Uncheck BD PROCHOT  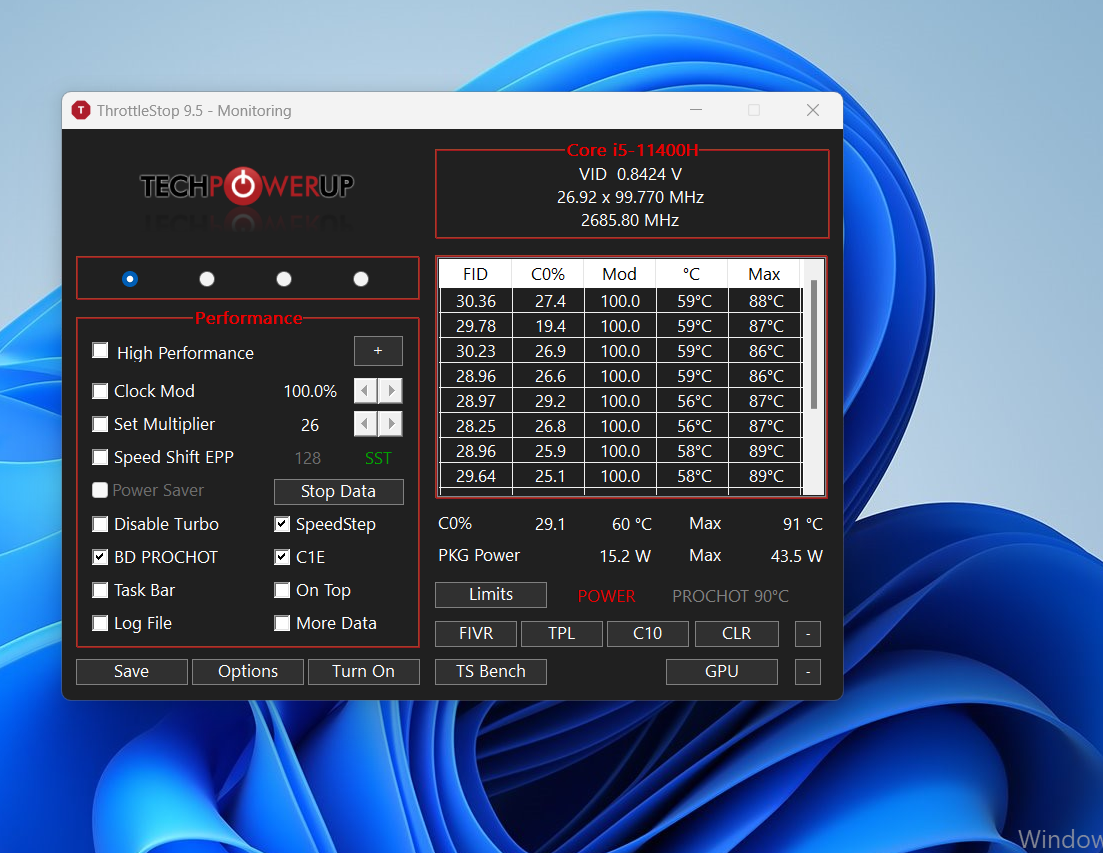100,557
